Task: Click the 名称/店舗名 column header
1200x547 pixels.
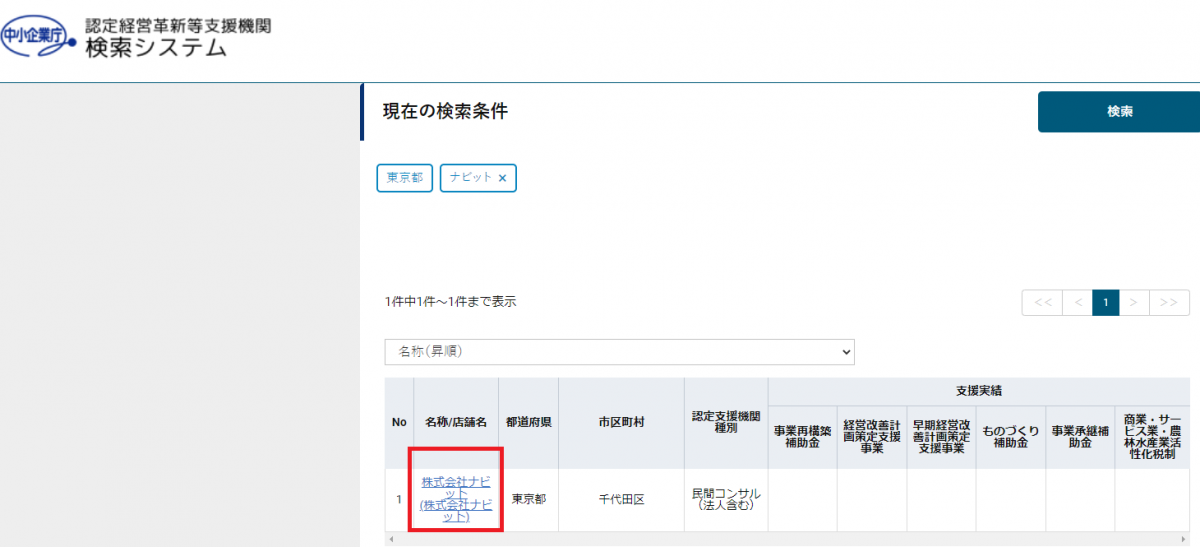Action: coord(456,423)
